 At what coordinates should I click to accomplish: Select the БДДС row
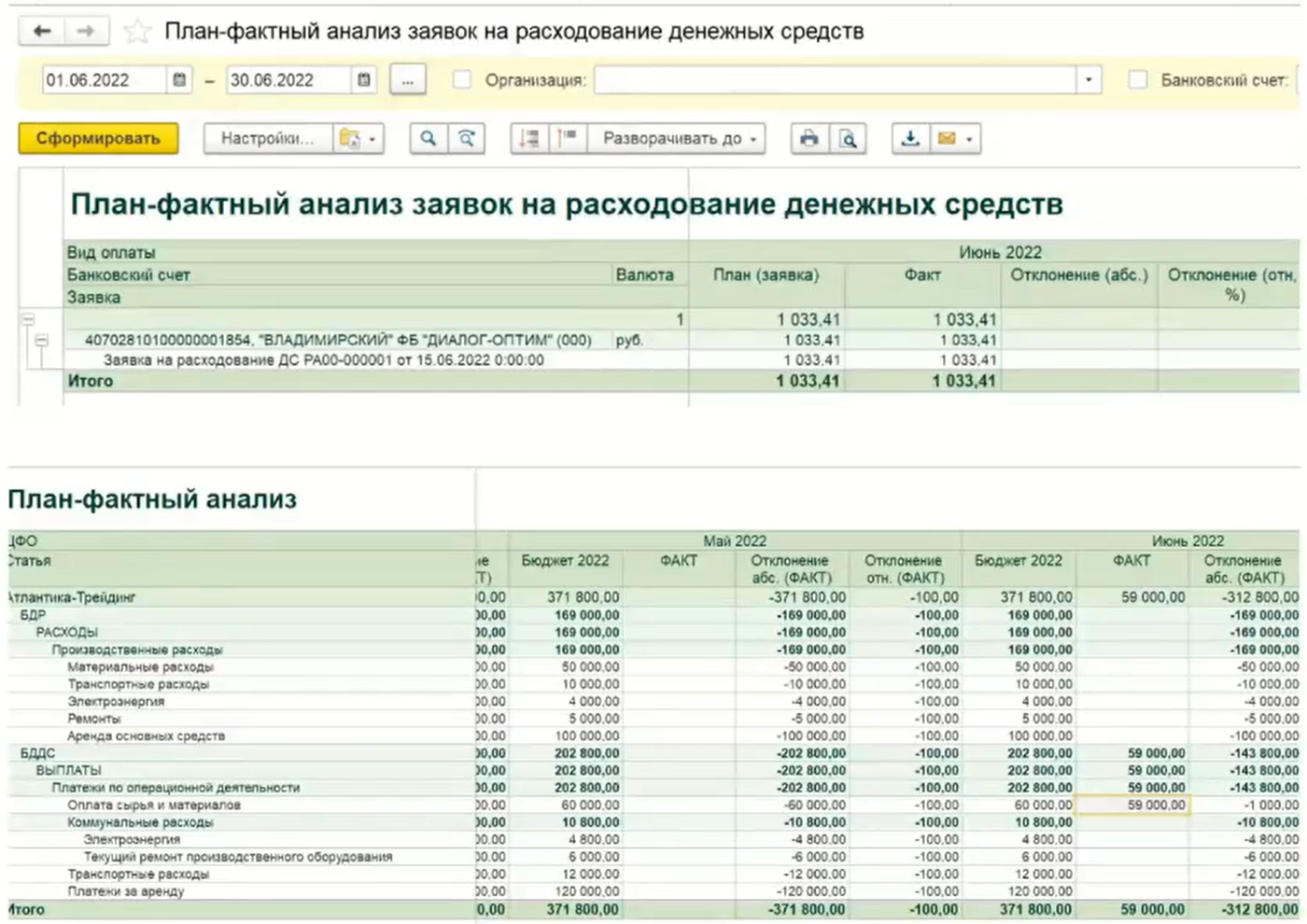pos(37,753)
